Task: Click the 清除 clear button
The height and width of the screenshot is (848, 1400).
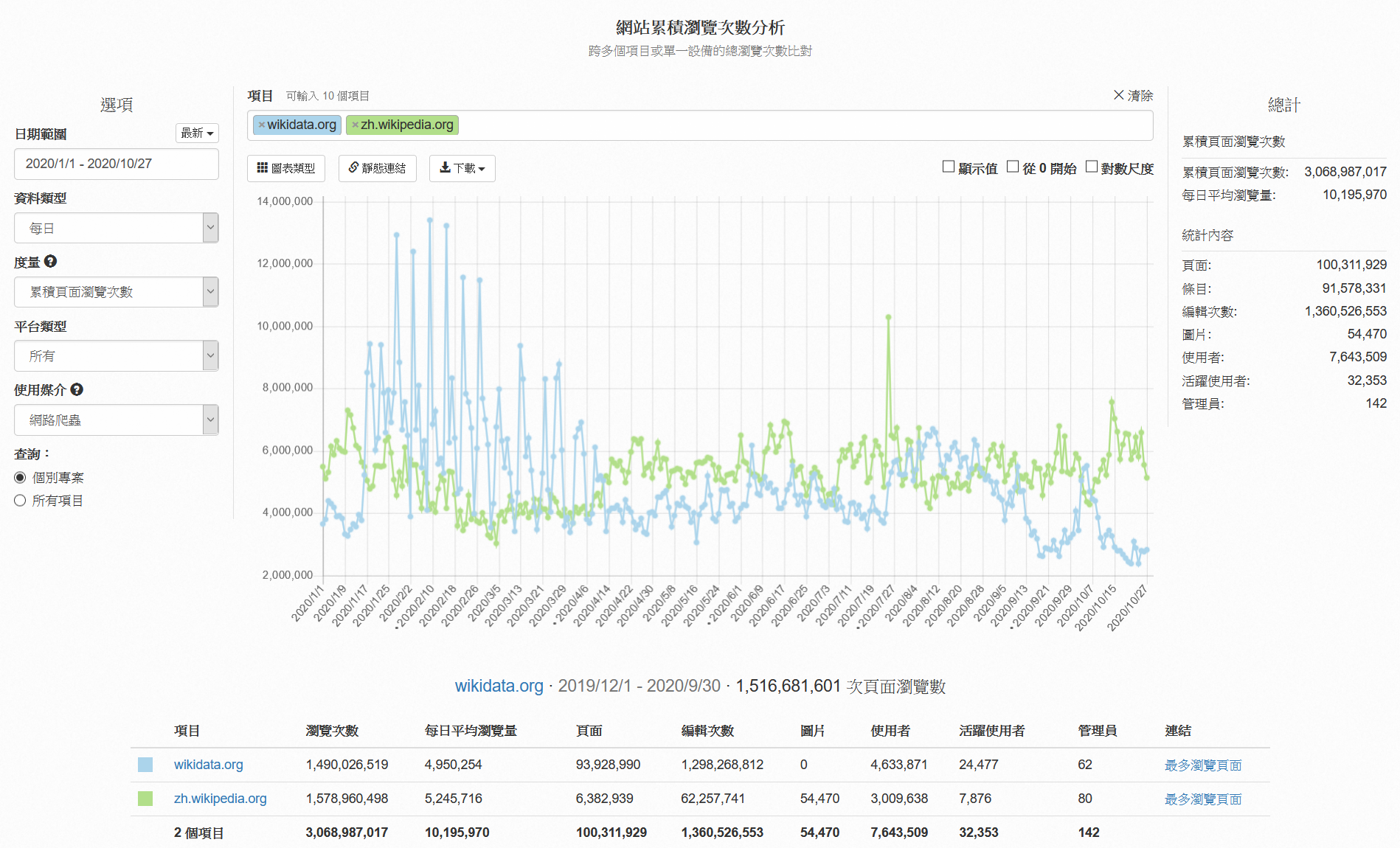Action: tap(1133, 96)
